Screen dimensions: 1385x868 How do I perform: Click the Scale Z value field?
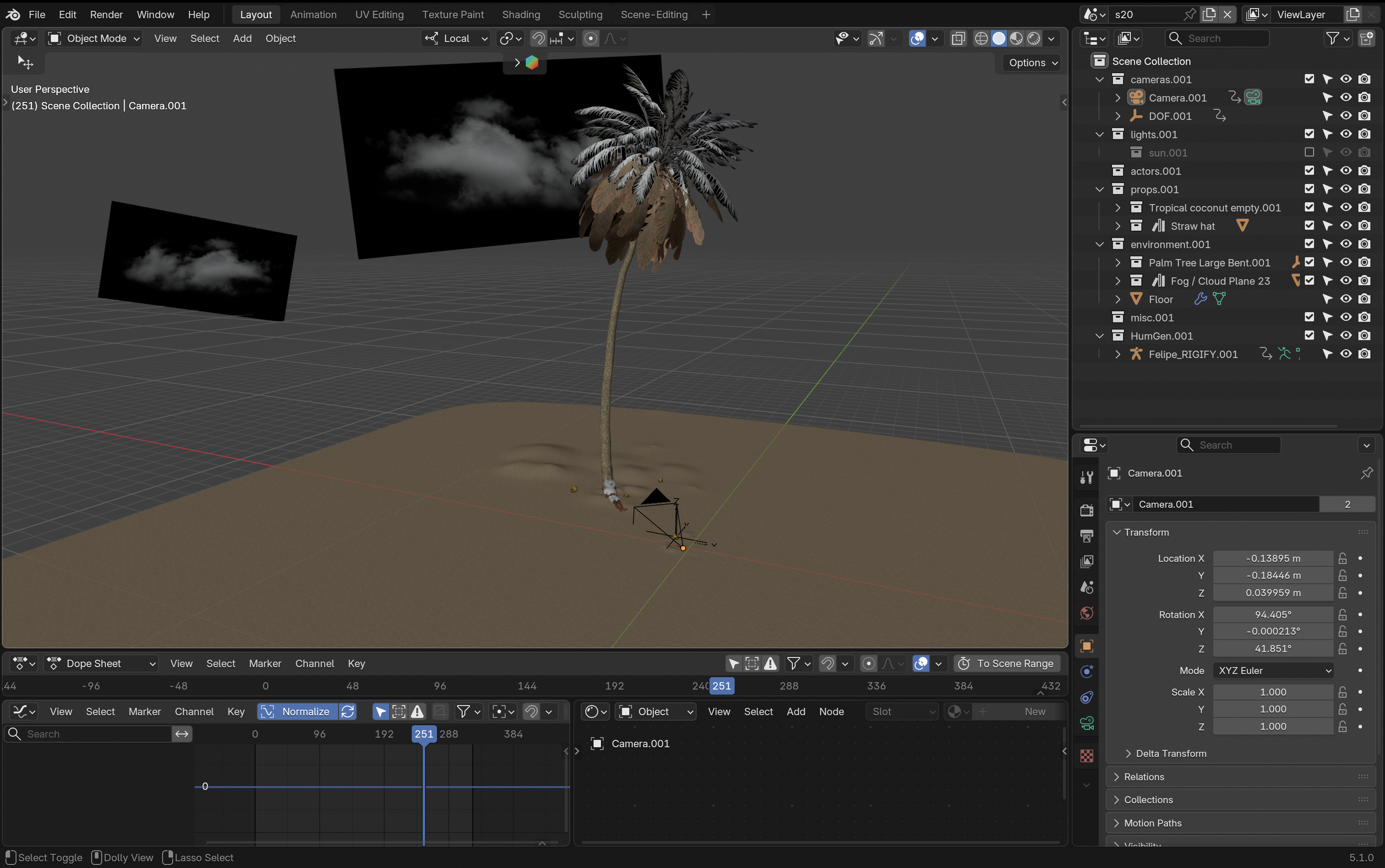[x=1273, y=727]
